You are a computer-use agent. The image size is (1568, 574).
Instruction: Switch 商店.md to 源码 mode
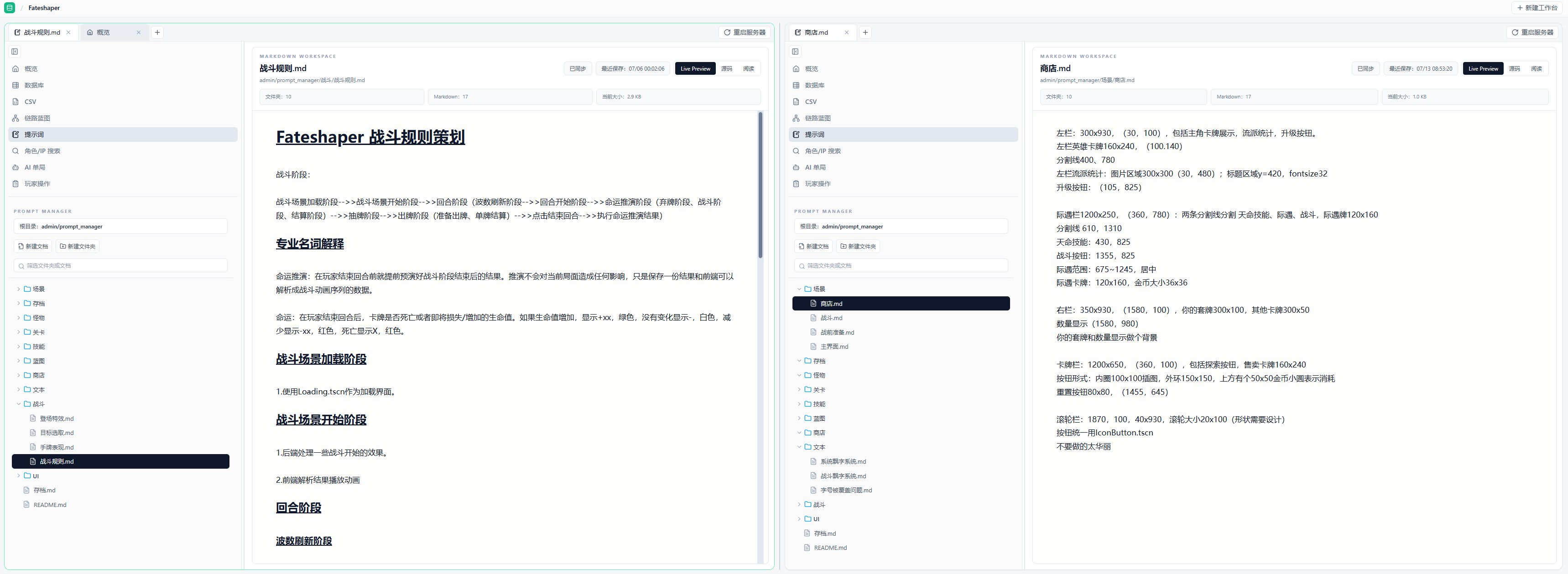[1514, 69]
